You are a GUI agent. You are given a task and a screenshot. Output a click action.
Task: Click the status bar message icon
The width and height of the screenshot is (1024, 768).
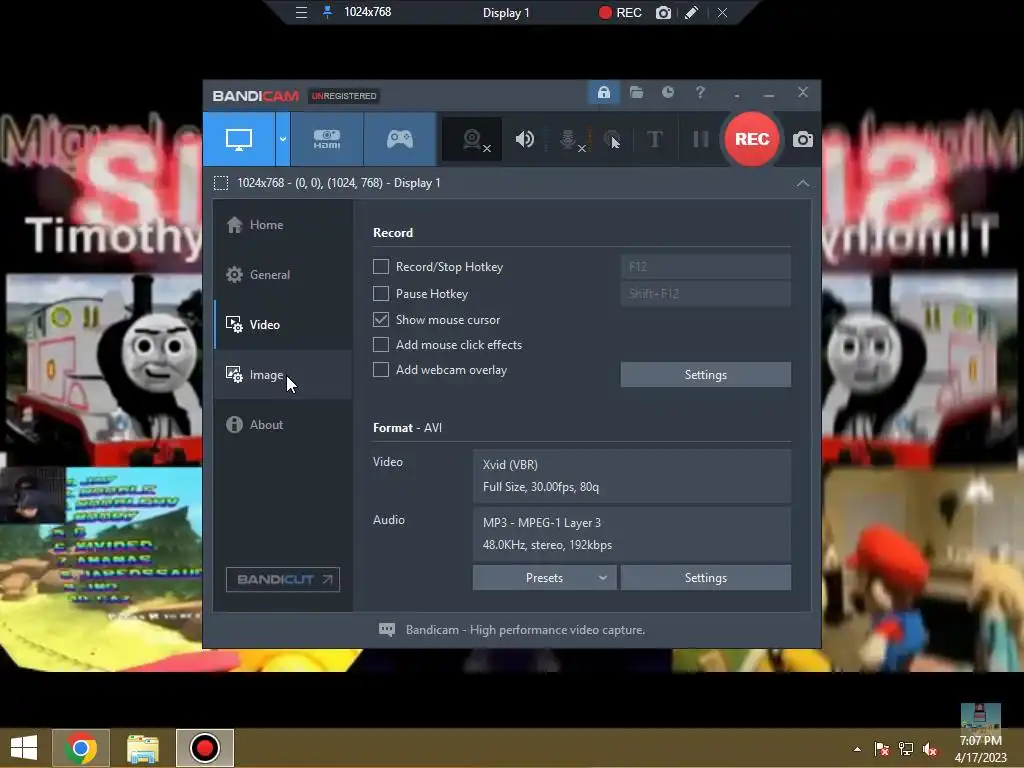pyautogui.click(x=387, y=630)
